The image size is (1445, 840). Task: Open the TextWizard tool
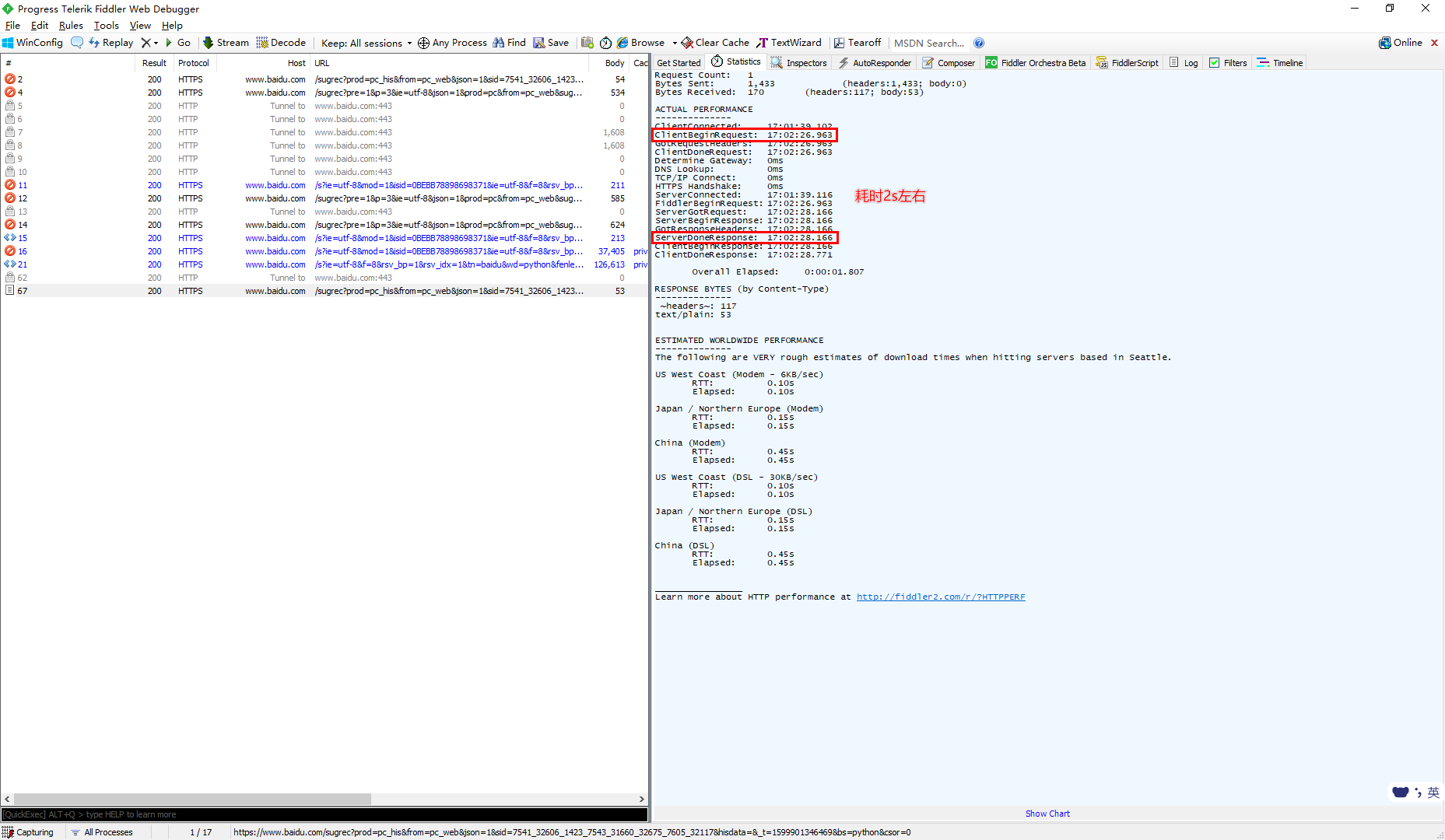(789, 43)
